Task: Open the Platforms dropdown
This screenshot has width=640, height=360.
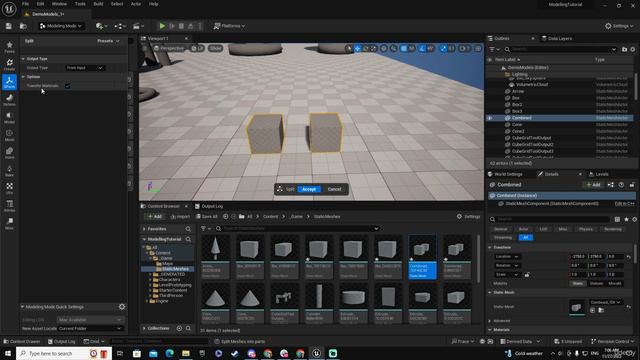Action: click(229, 26)
